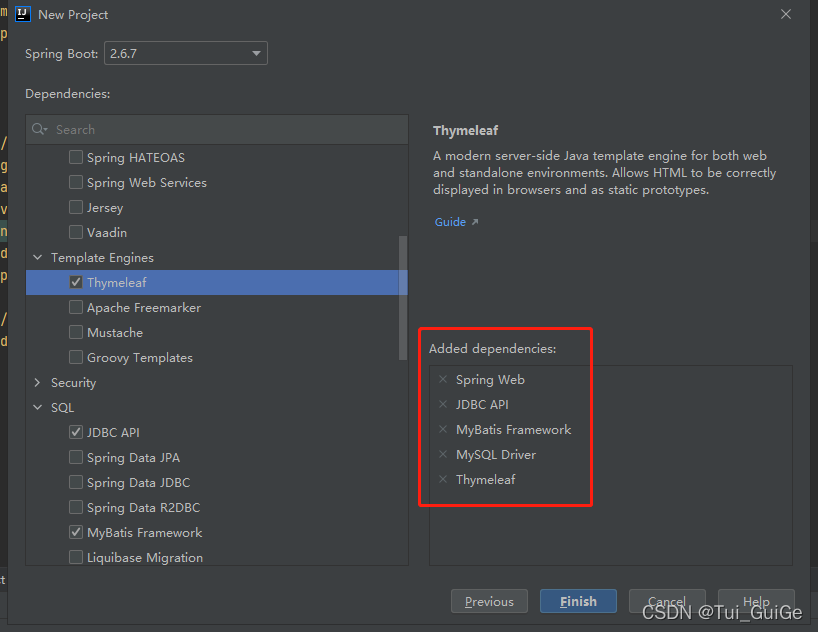Click the dependency list scrollbar
Viewport: 818px width, 632px height.
pyautogui.click(x=403, y=297)
